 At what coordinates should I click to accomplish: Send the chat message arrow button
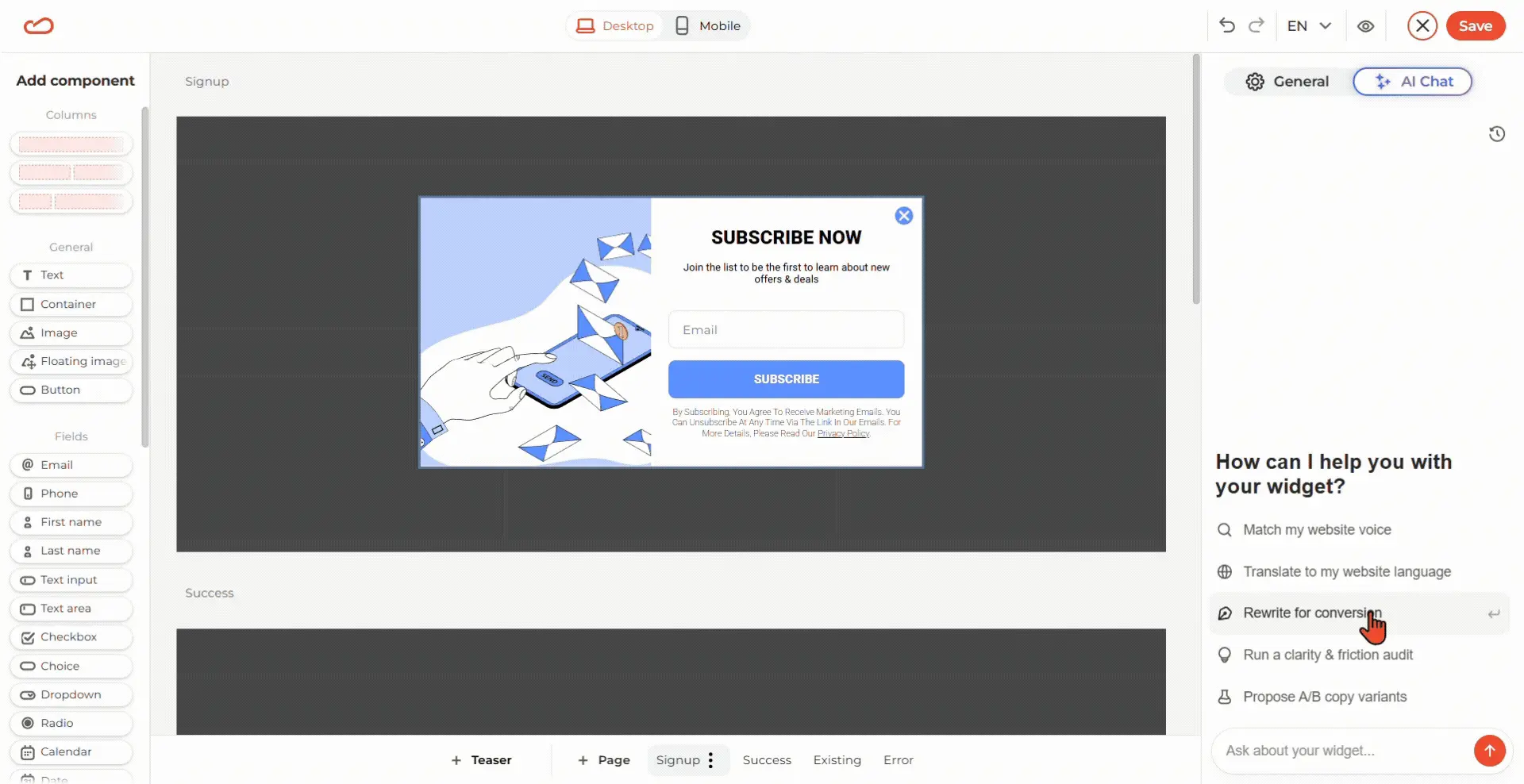point(1489,751)
